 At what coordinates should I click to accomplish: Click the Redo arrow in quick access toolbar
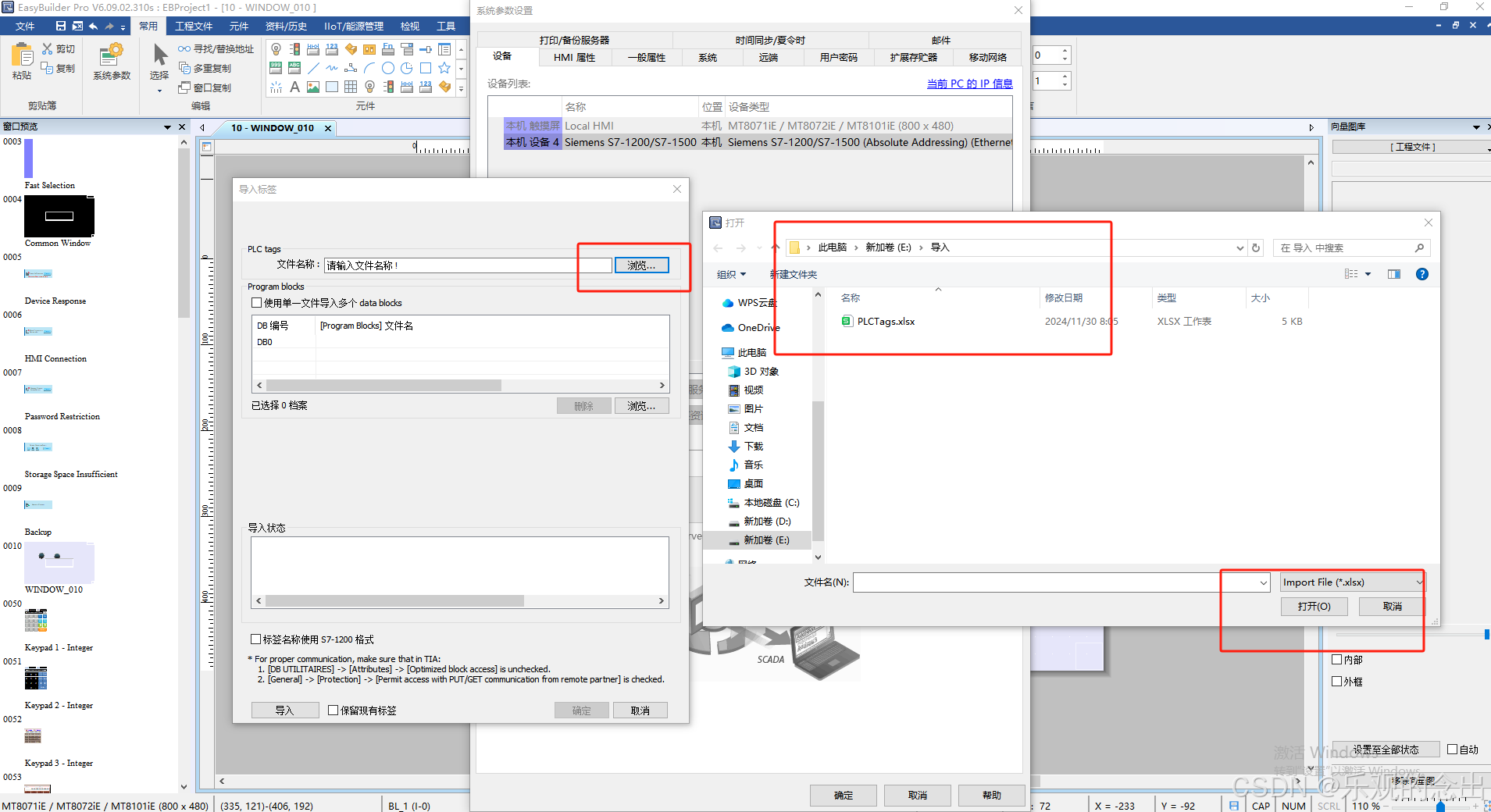(x=109, y=26)
